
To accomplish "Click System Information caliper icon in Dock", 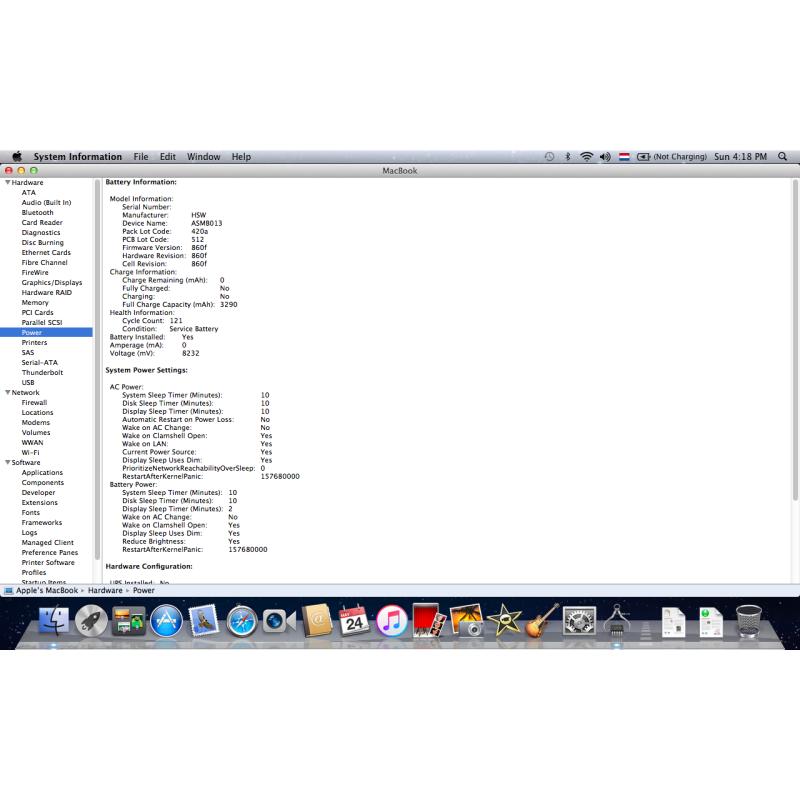I will [617, 620].
